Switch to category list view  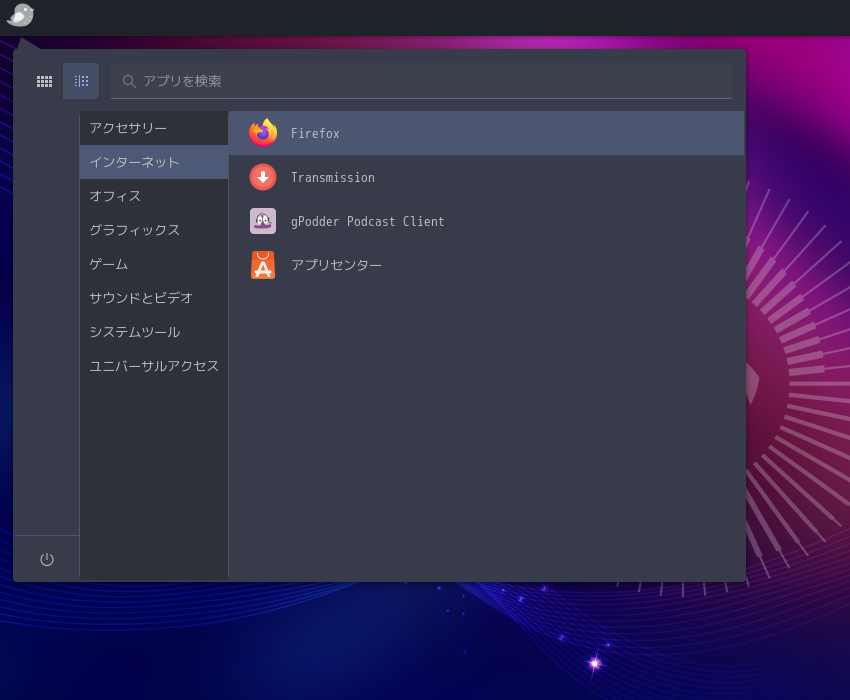(81, 81)
